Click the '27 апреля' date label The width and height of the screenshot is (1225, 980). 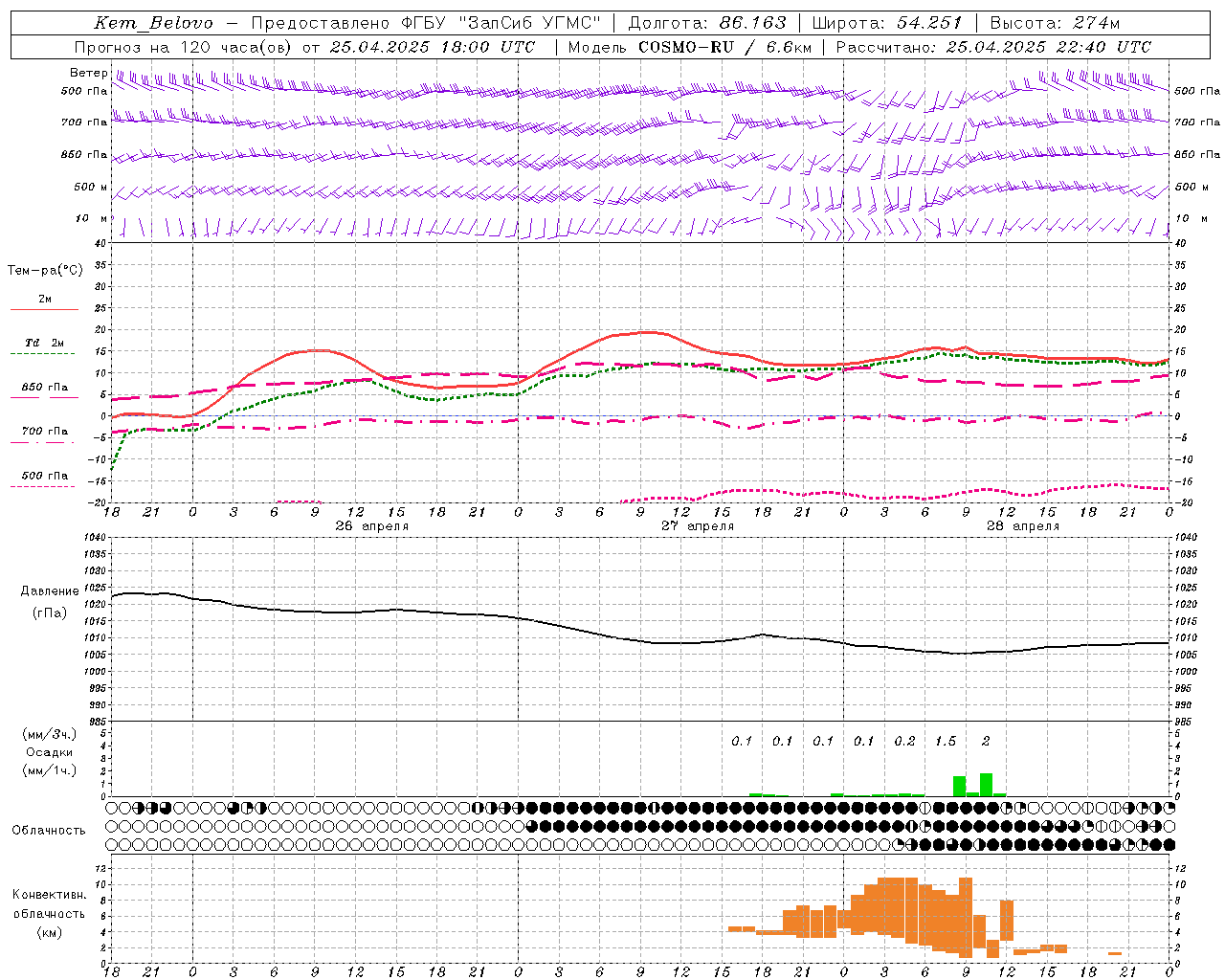click(698, 526)
